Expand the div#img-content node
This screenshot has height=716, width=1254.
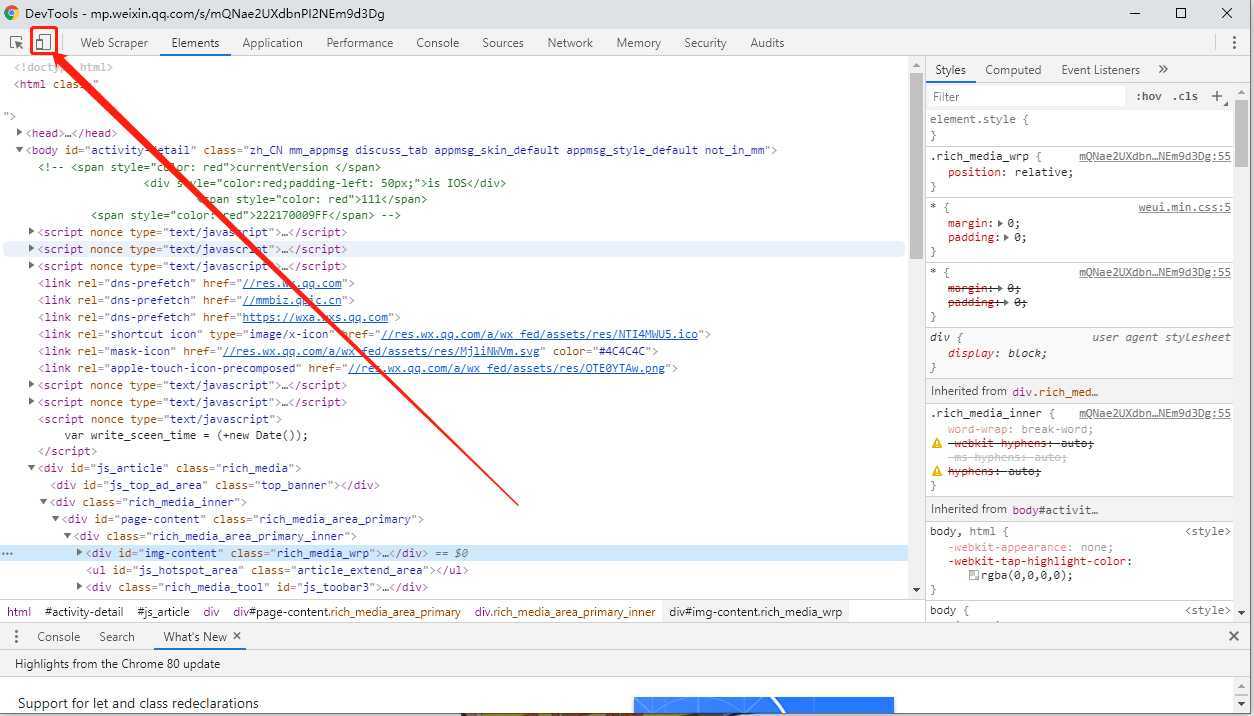pos(80,553)
